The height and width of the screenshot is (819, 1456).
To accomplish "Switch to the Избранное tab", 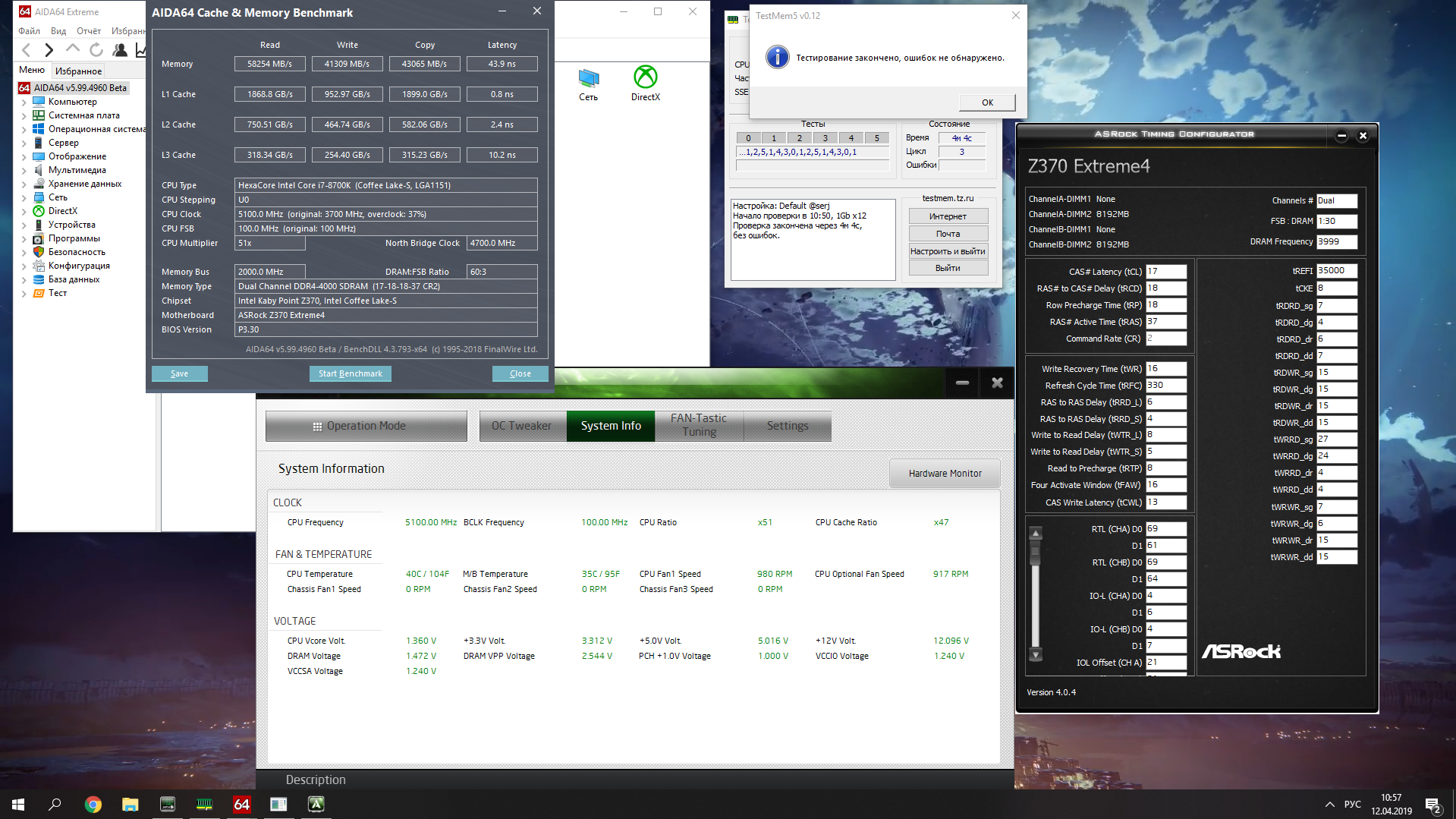I will [x=78, y=71].
